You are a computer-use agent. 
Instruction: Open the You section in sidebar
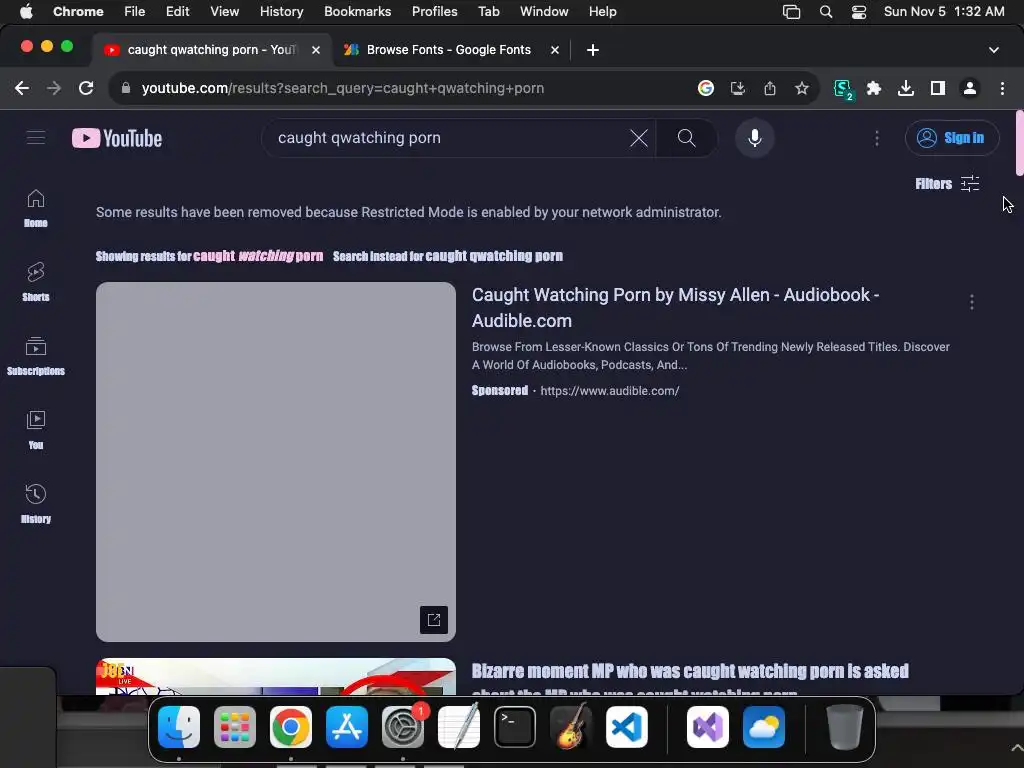coord(36,430)
